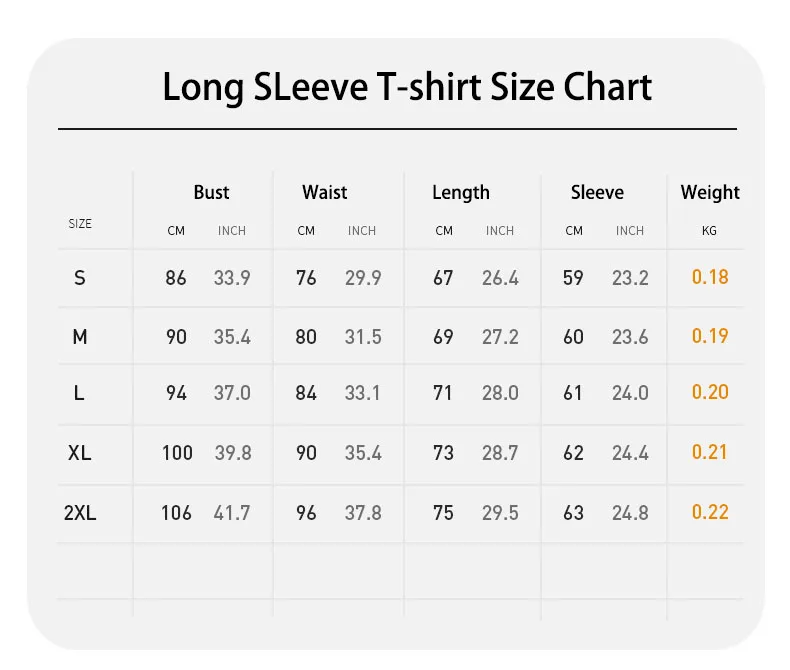
Task: Click the 2XL size row label
Action: (x=80, y=513)
